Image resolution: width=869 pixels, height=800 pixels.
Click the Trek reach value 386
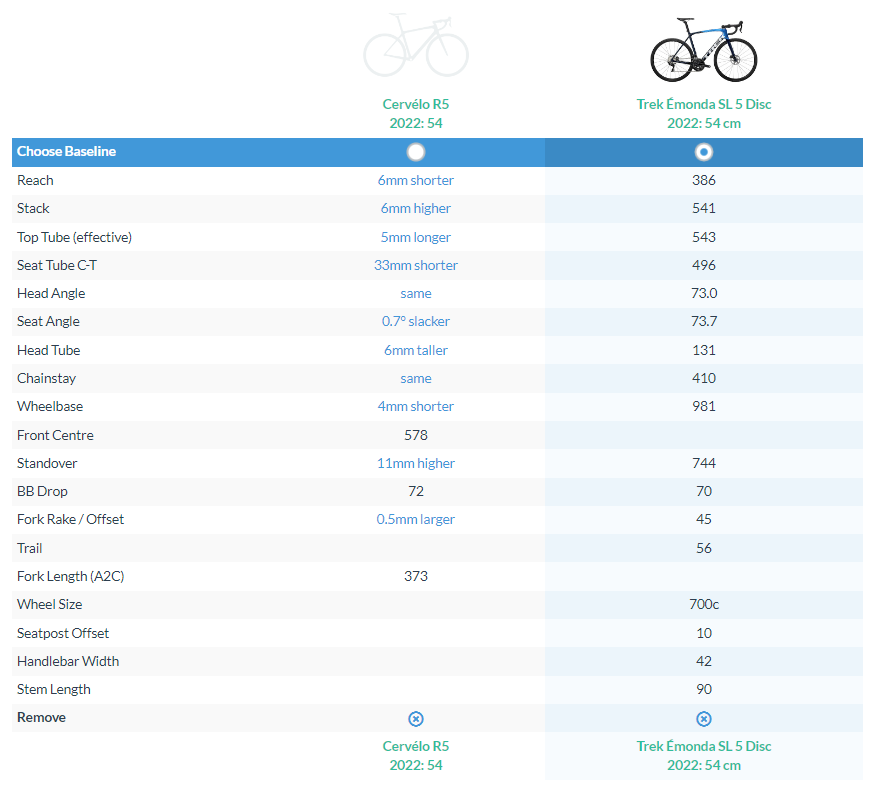coord(703,180)
